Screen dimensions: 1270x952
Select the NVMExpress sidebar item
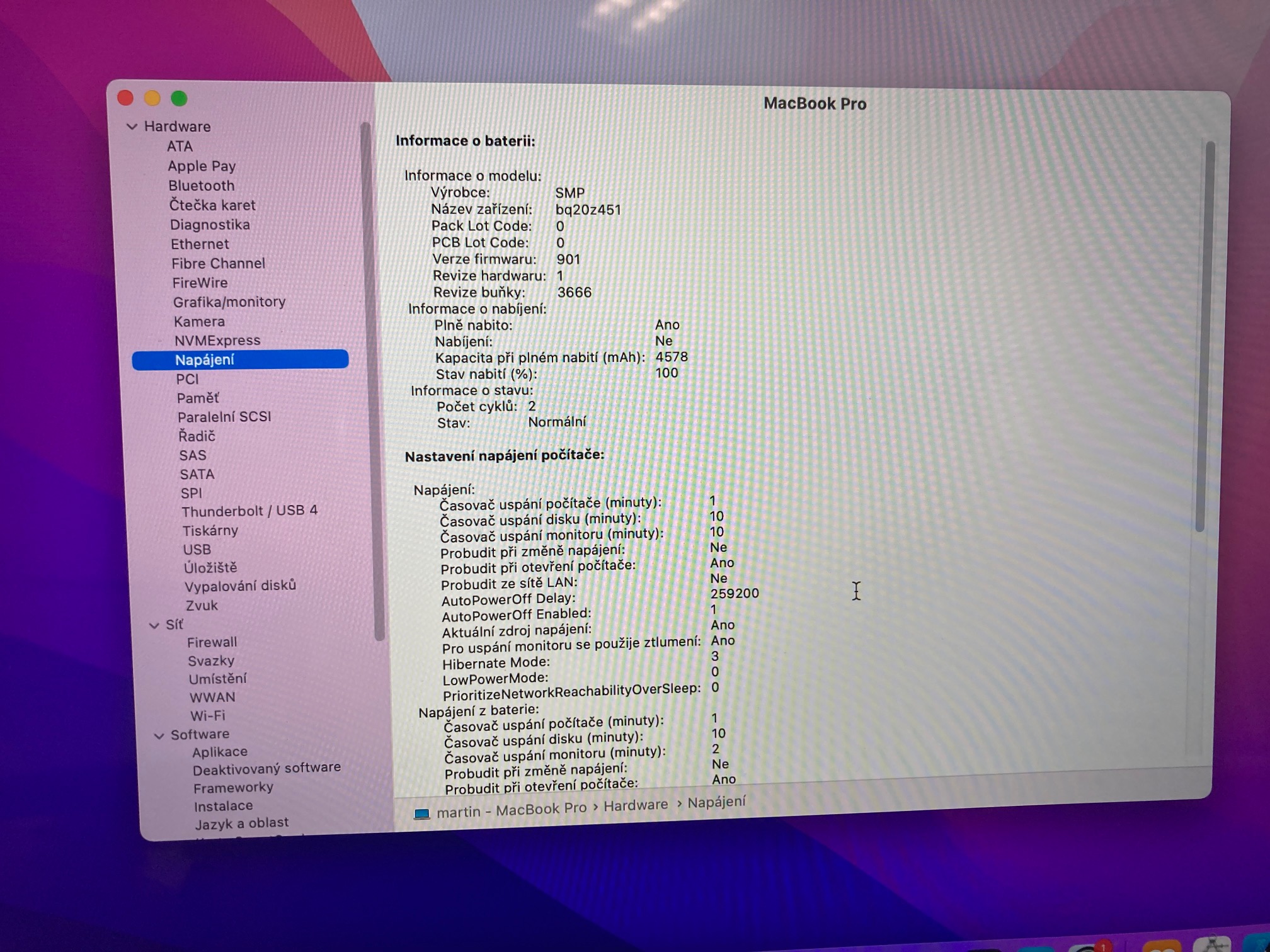[x=217, y=341]
